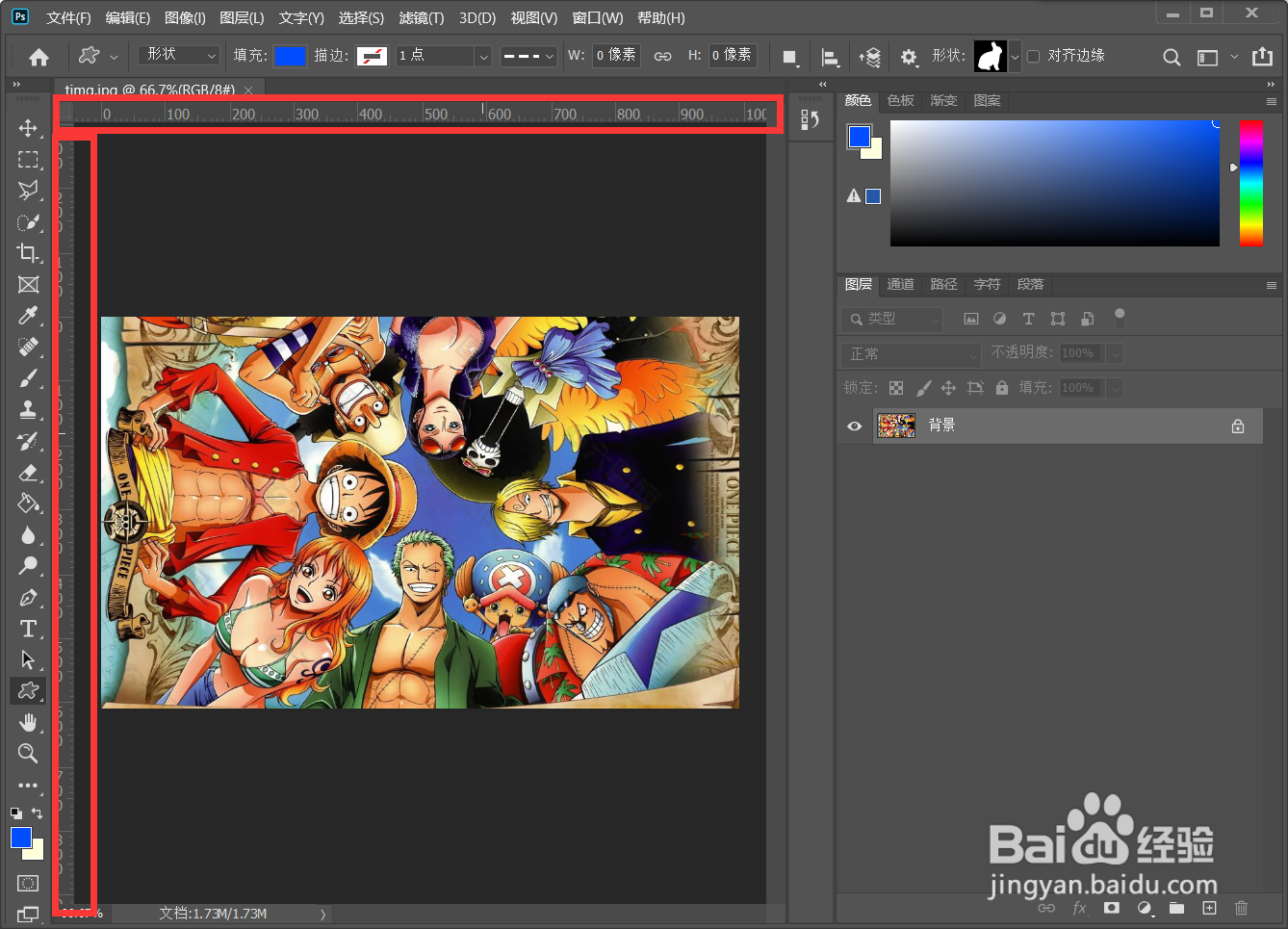Image resolution: width=1288 pixels, height=929 pixels.
Task: Select the Dodge tool
Action: click(x=28, y=566)
